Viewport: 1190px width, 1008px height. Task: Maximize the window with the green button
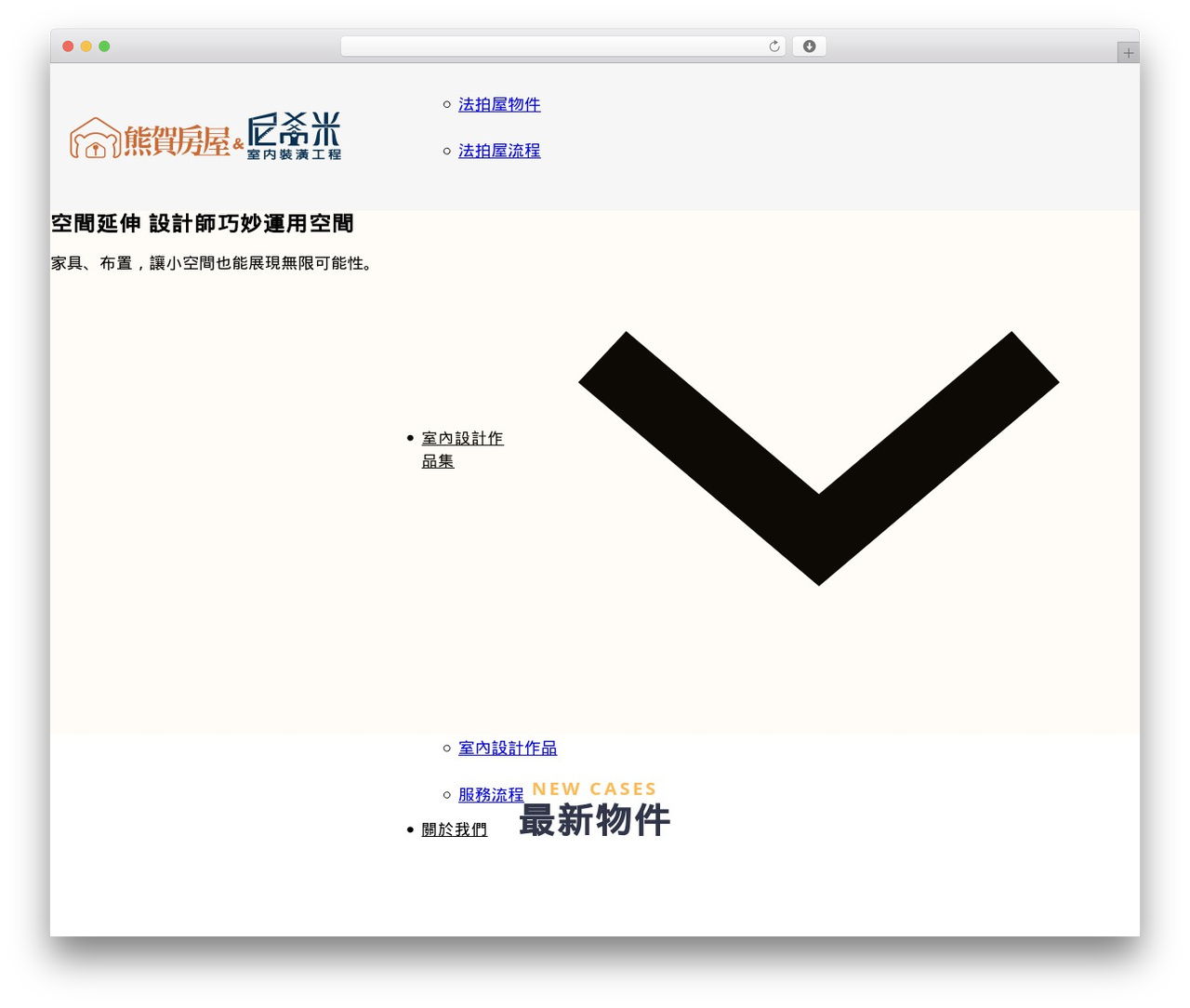(104, 46)
